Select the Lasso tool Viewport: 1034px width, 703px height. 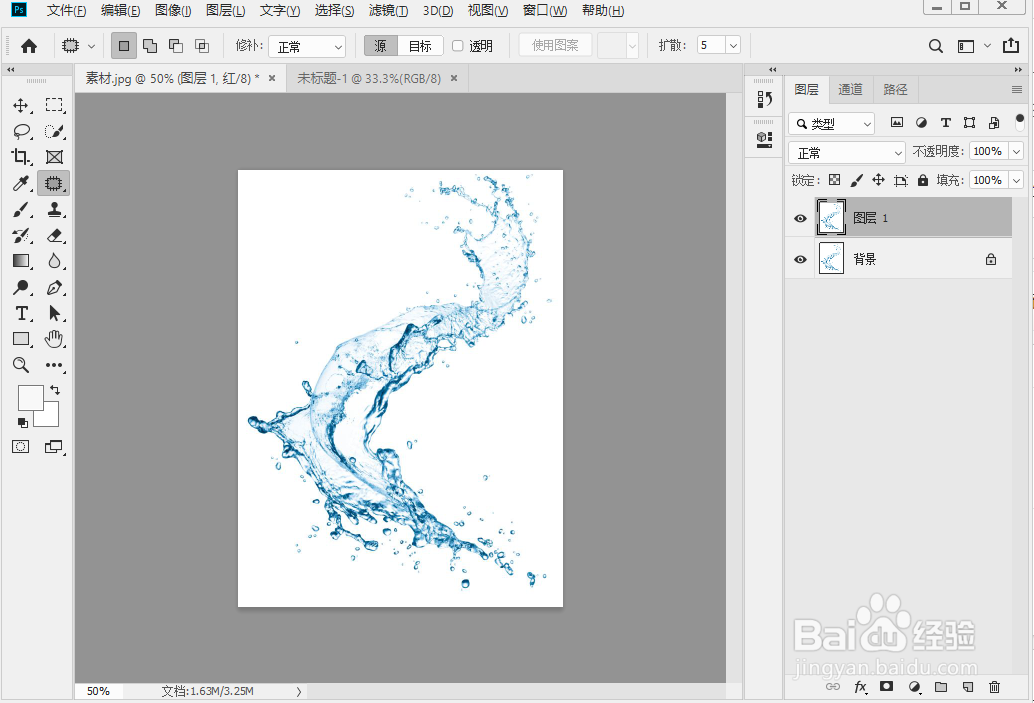[21, 131]
